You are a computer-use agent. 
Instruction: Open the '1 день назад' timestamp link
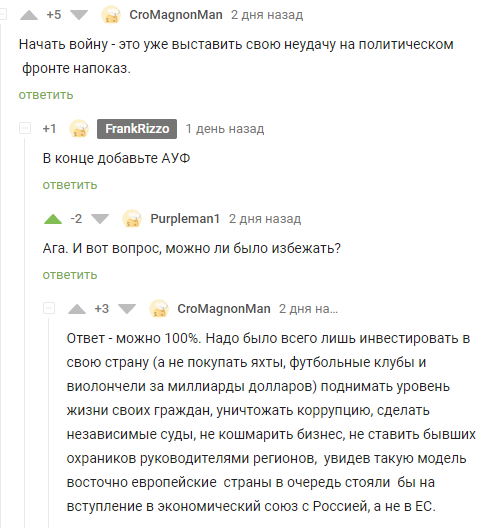pyautogui.click(x=225, y=129)
